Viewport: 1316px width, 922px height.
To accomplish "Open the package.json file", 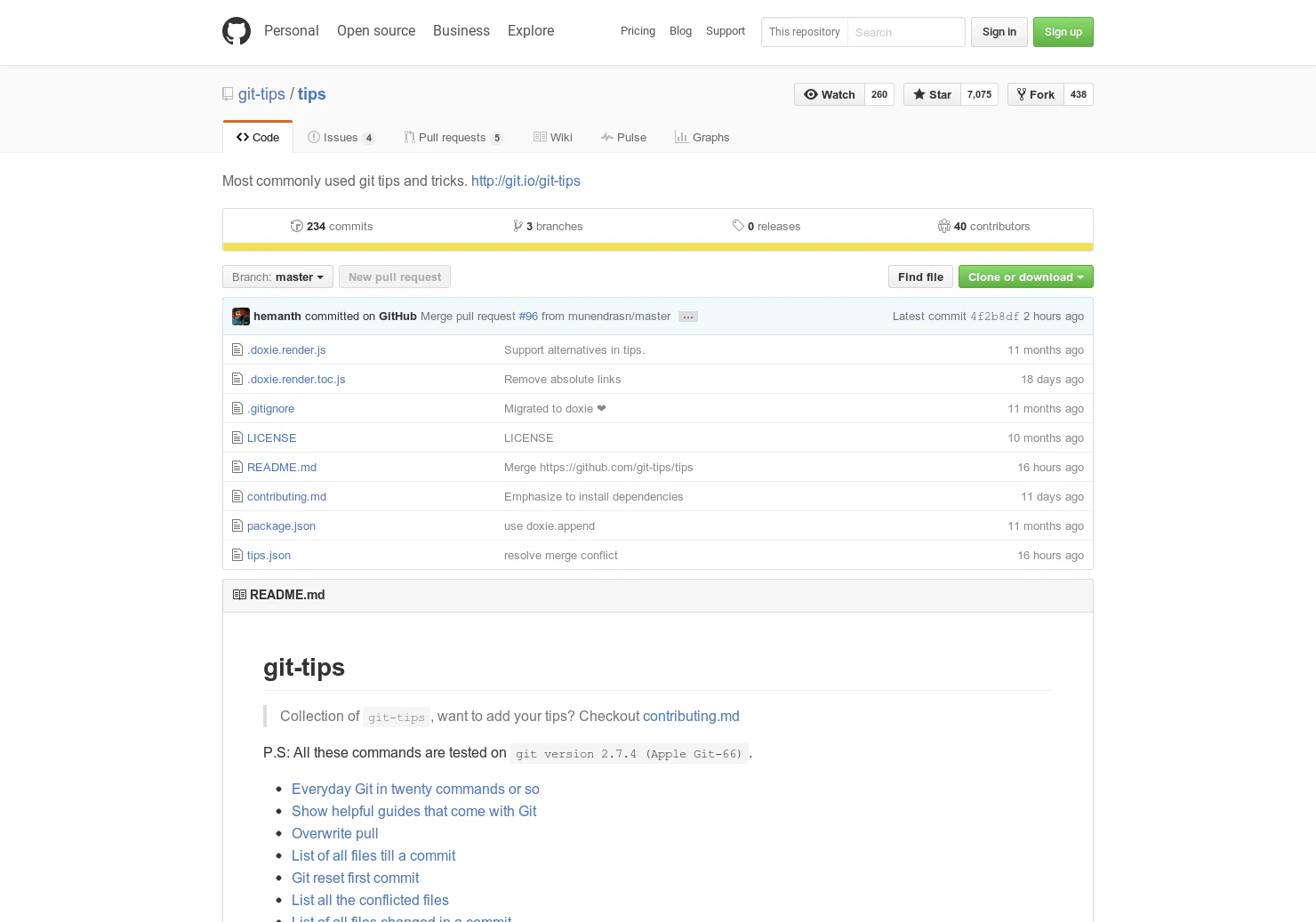I will click(281, 525).
